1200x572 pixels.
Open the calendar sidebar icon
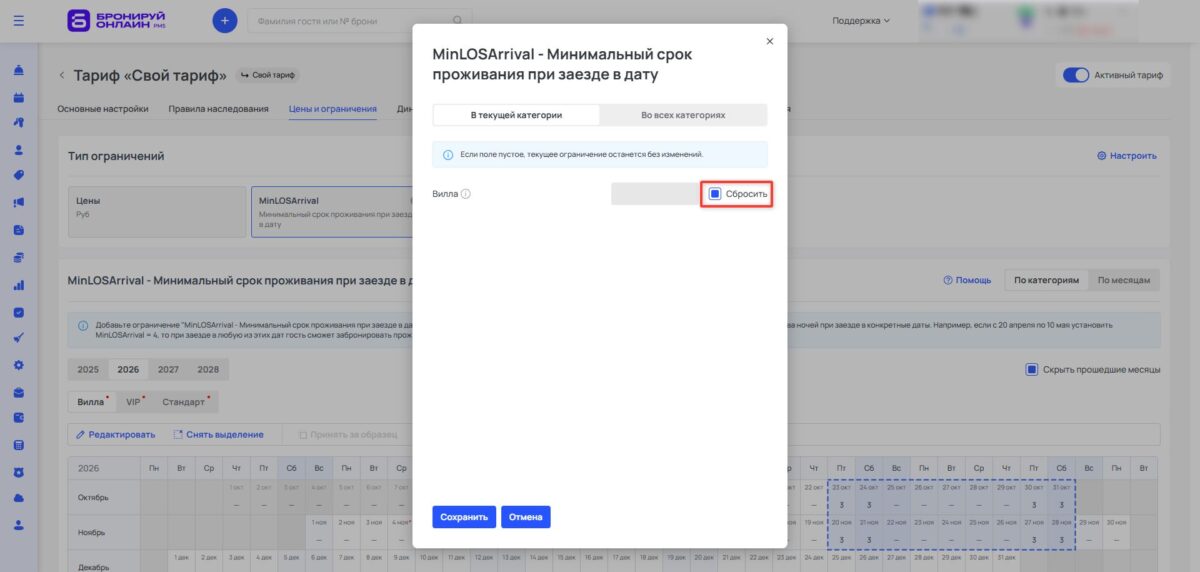19,97
